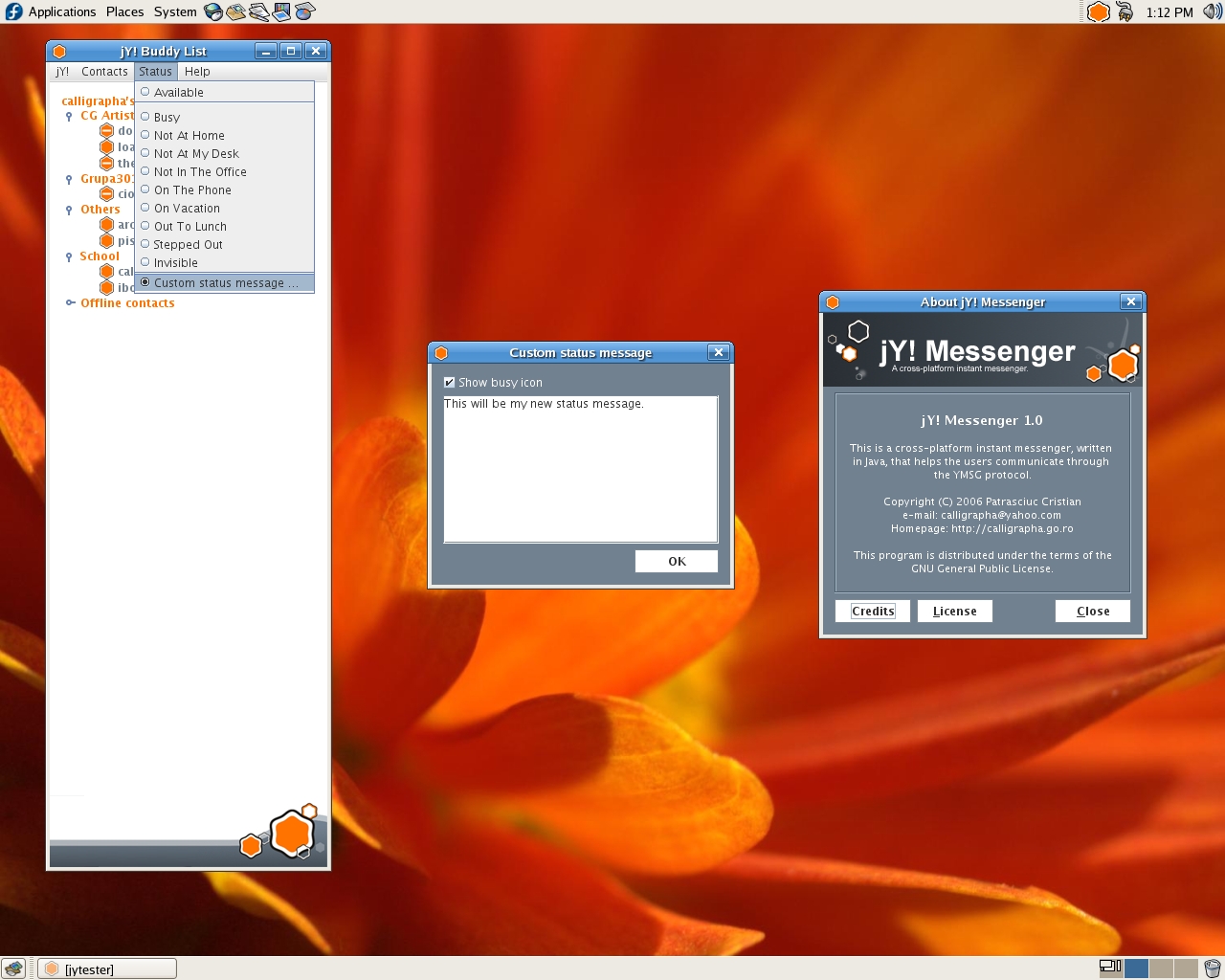Viewport: 1225px width, 980px height.
Task: Click 'Copyright (C) 2006 Patrasciuc Cristian' text
Action: point(982,501)
